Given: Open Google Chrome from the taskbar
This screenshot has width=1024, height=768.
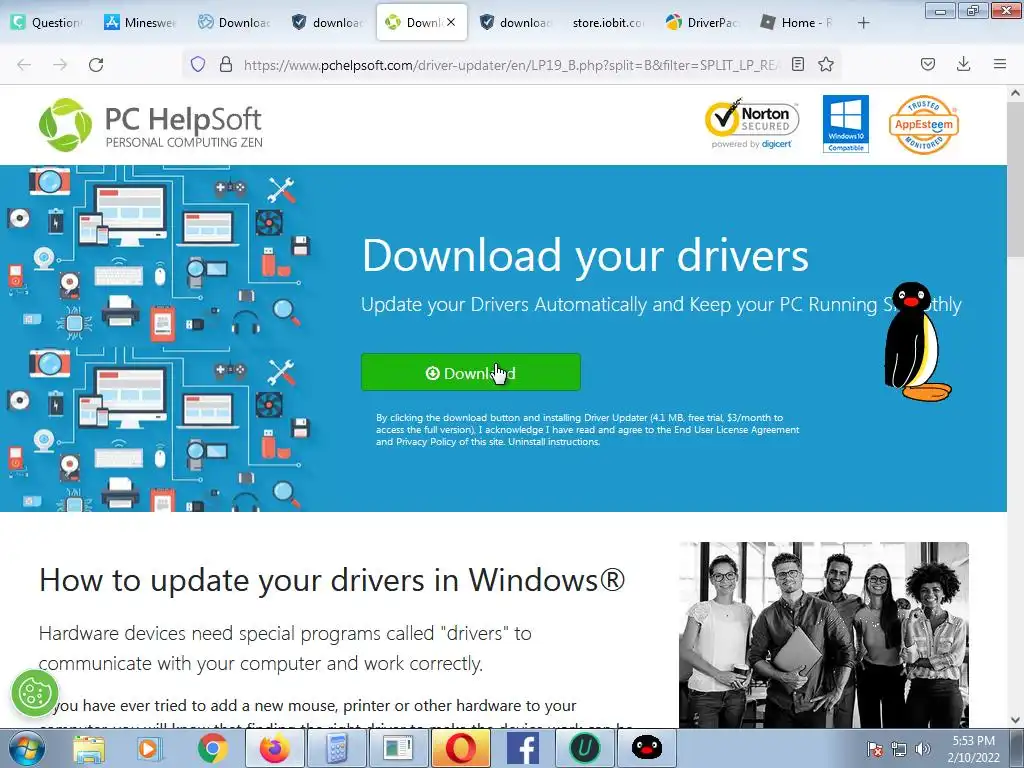Looking at the screenshot, I should (x=213, y=748).
